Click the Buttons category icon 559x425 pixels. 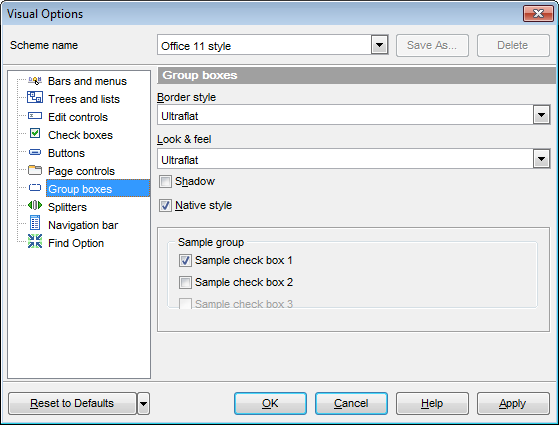click(x=35, y=152)
